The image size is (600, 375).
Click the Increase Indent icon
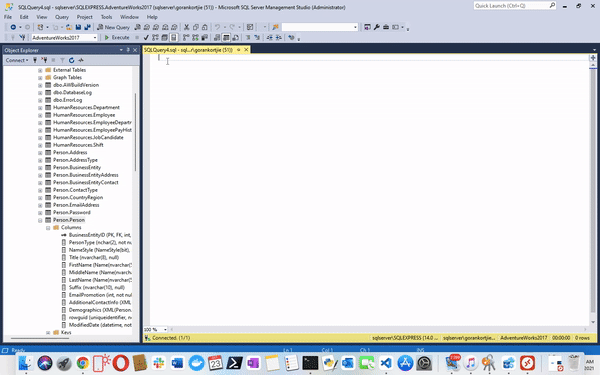click(279, 38)
